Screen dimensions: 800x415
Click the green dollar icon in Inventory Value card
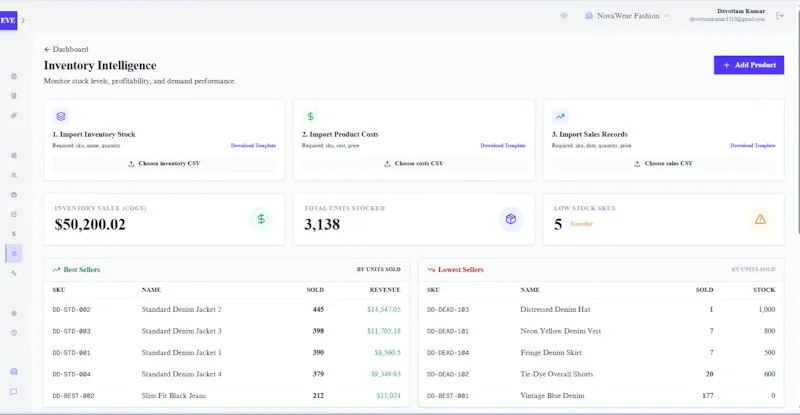pos(261,219)
